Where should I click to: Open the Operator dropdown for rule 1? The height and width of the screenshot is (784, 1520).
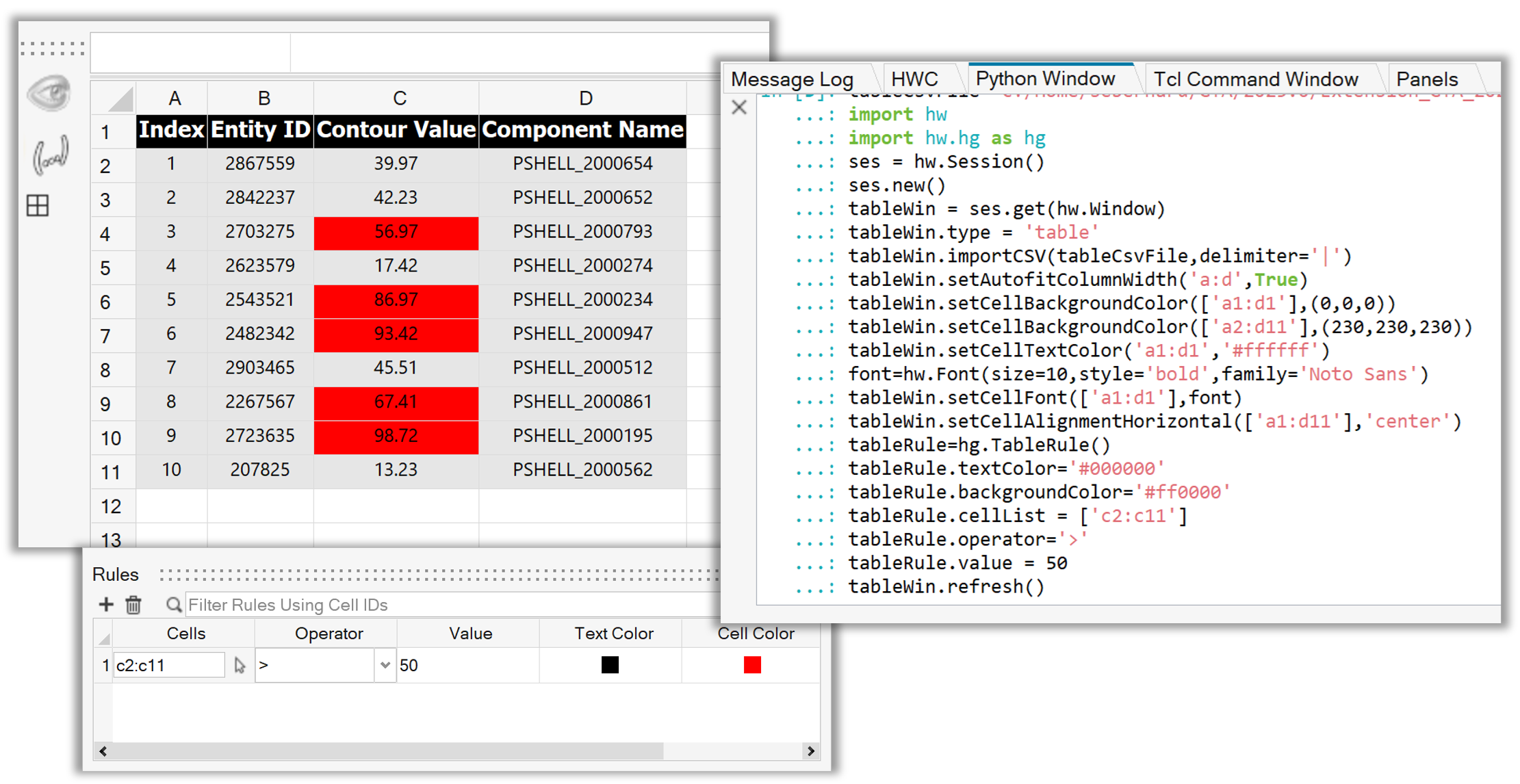point(385,665)
